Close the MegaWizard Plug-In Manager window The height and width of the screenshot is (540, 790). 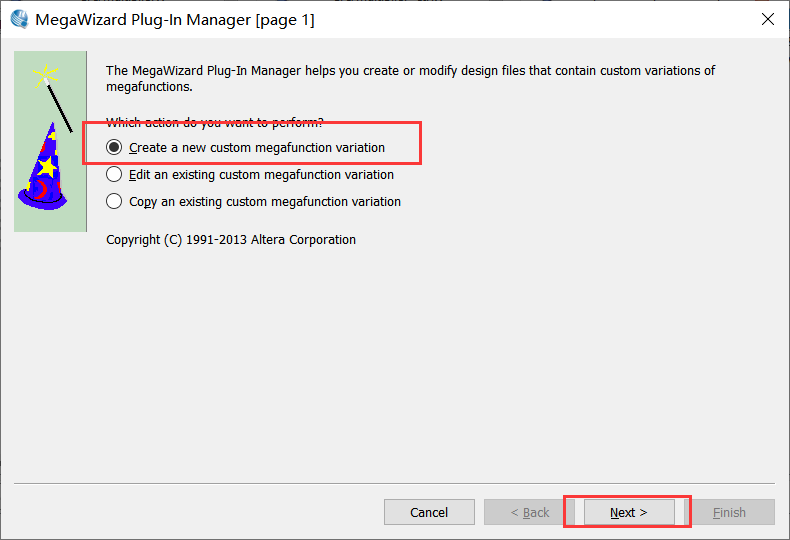click(x=767, y=19)
